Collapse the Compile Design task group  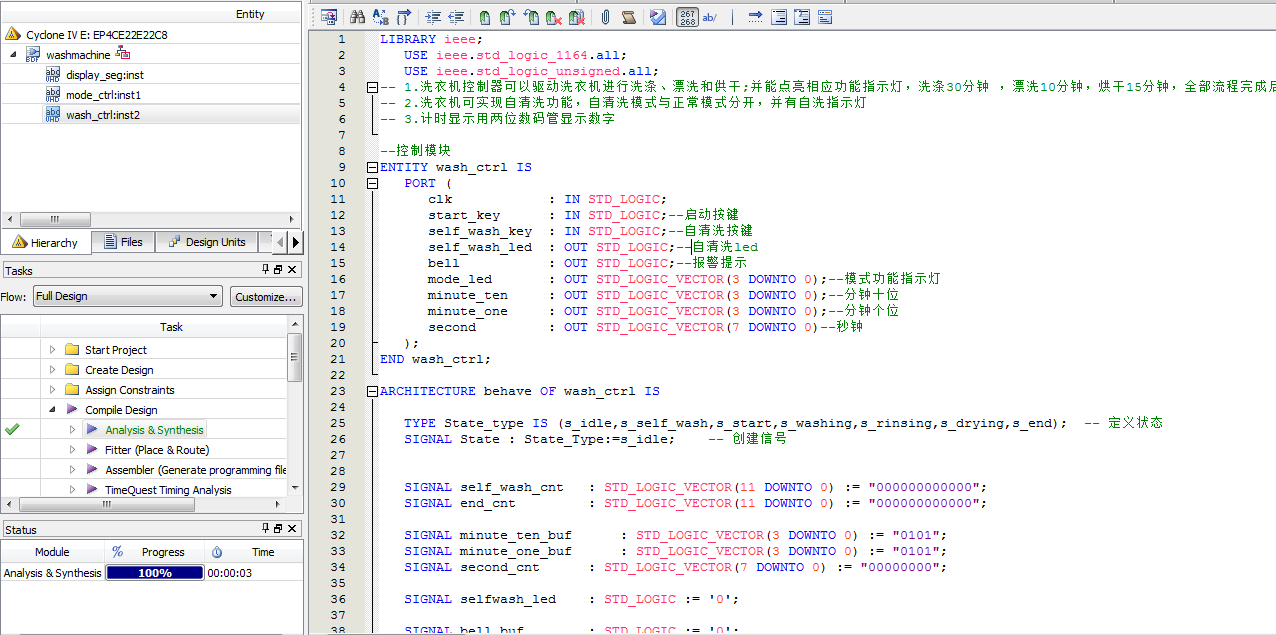[x=53, y=410]
